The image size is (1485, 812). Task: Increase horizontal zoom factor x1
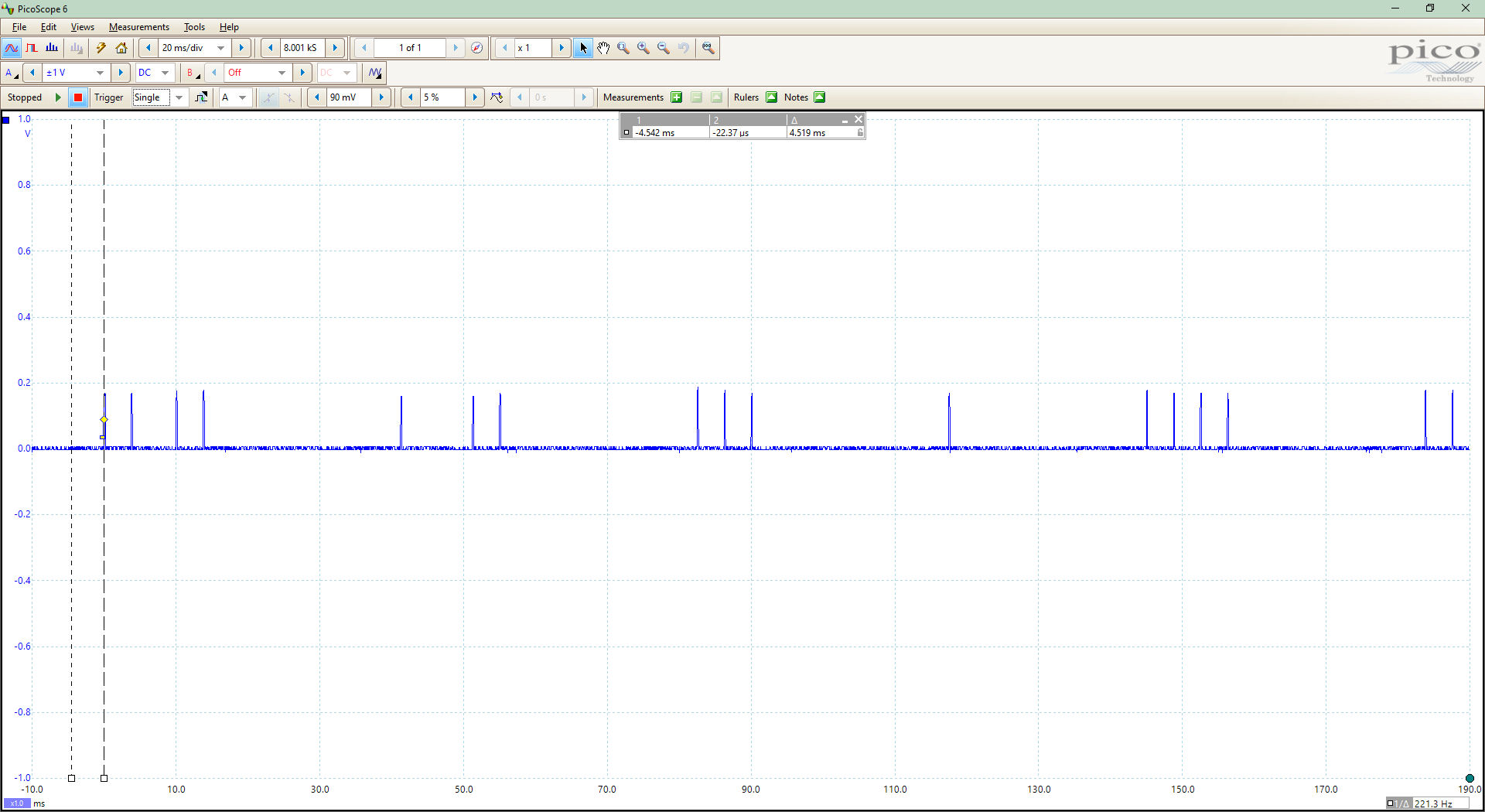click(562, 48)
